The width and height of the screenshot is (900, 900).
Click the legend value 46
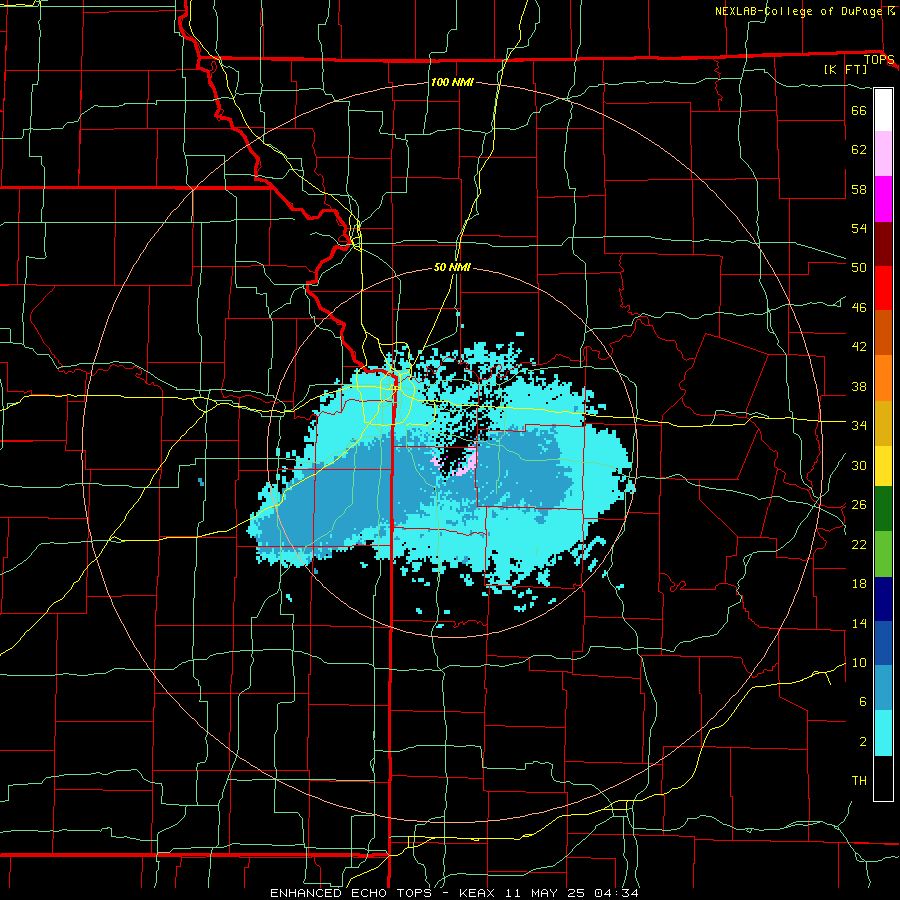click(859, 308)
